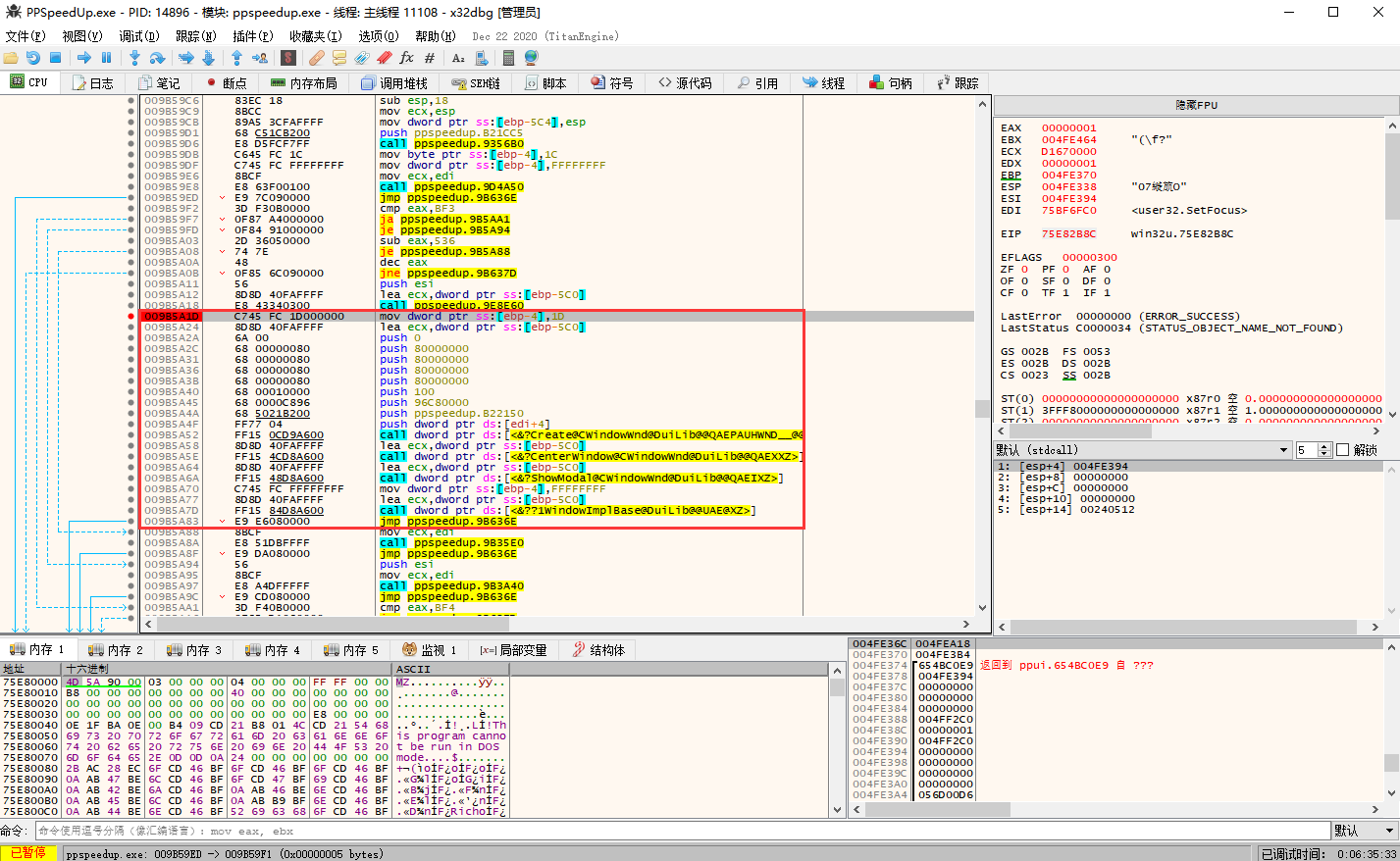Open the 调试(D) menu
1400x861 pixels.
coord(138,36)
